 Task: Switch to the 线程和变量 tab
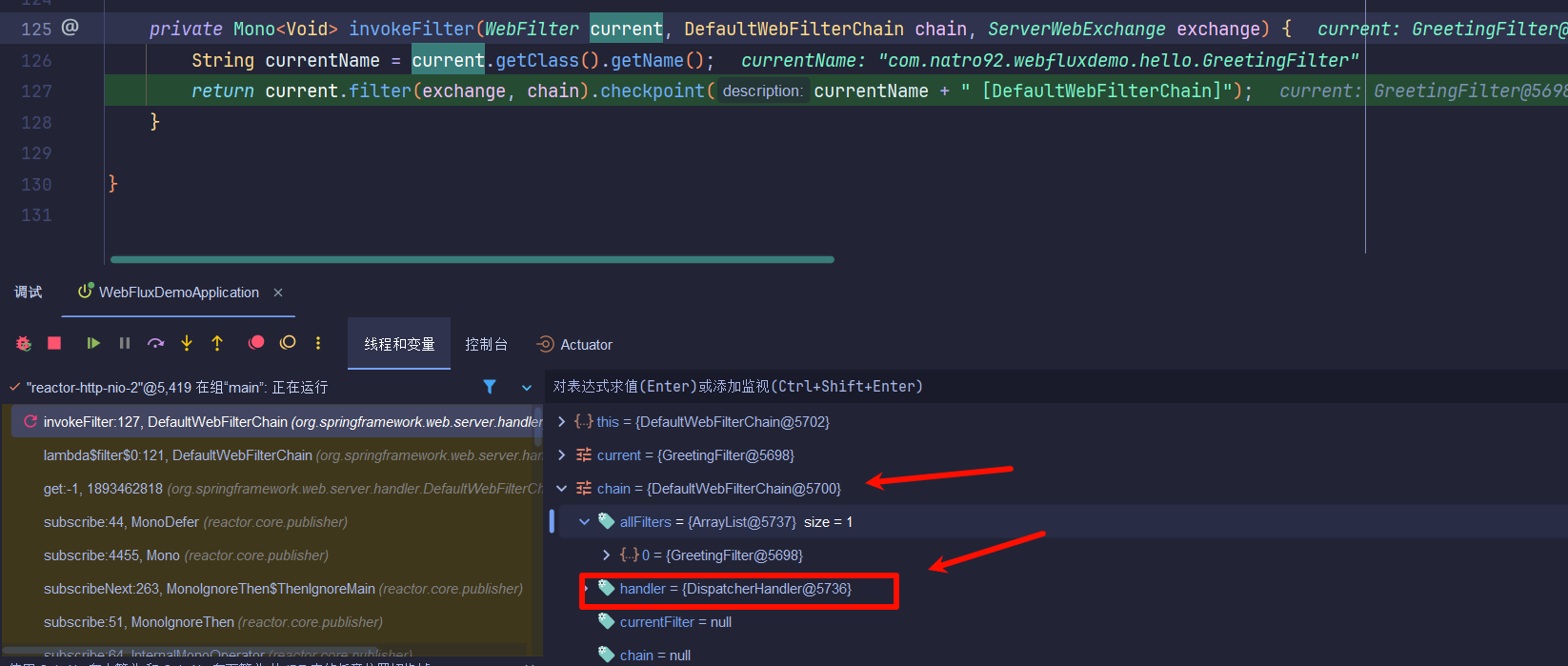click(399, 344)
